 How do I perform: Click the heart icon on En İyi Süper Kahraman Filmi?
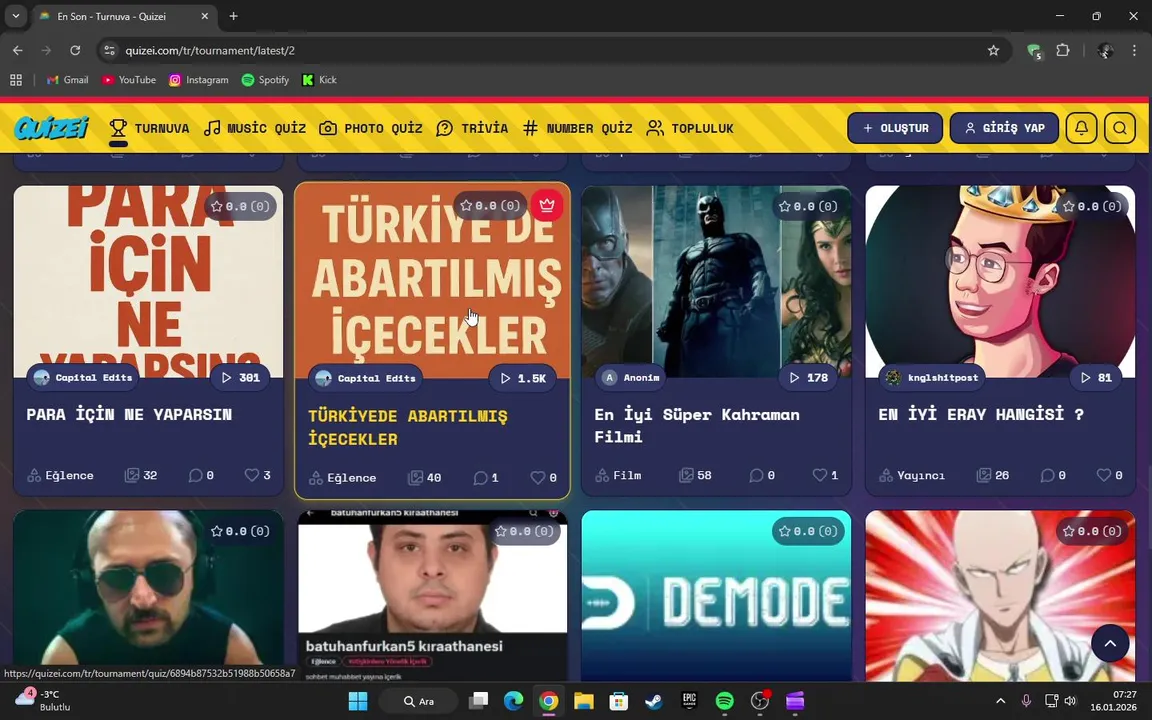coord(819,475)
